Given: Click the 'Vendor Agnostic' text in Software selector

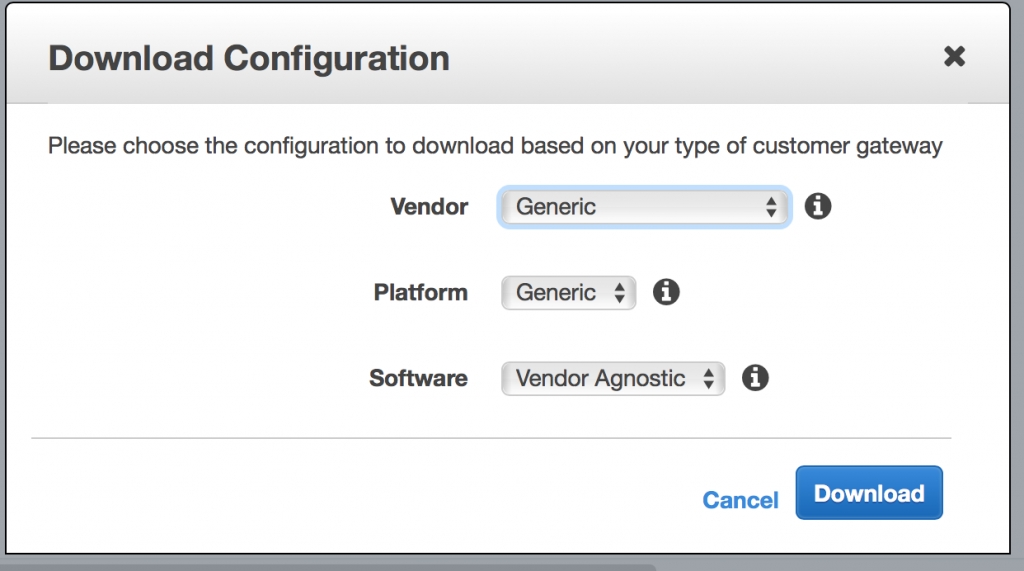Looking at the screenshot, I should (600, 379).
